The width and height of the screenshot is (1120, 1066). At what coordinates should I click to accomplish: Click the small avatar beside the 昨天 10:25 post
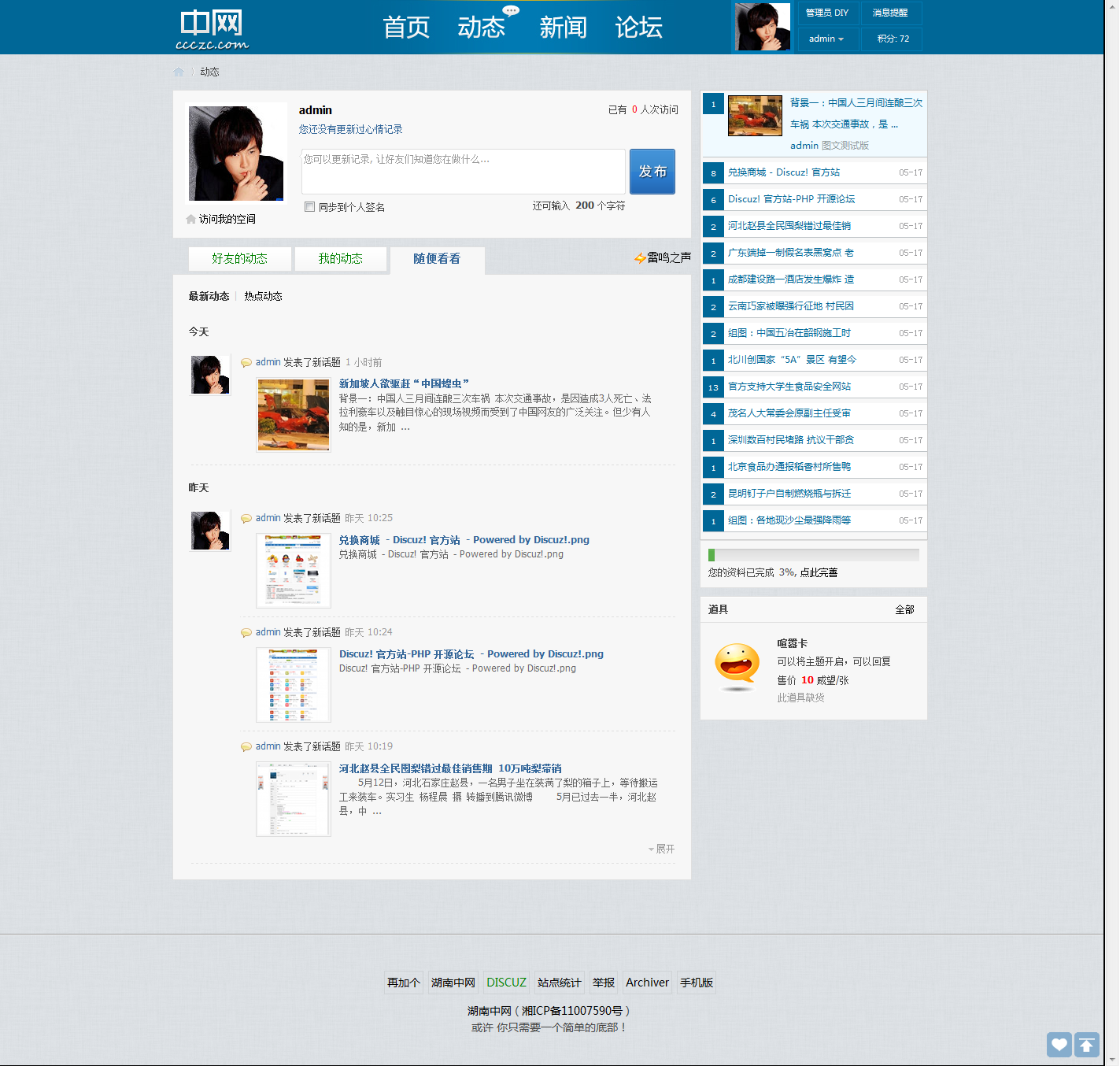210,531
